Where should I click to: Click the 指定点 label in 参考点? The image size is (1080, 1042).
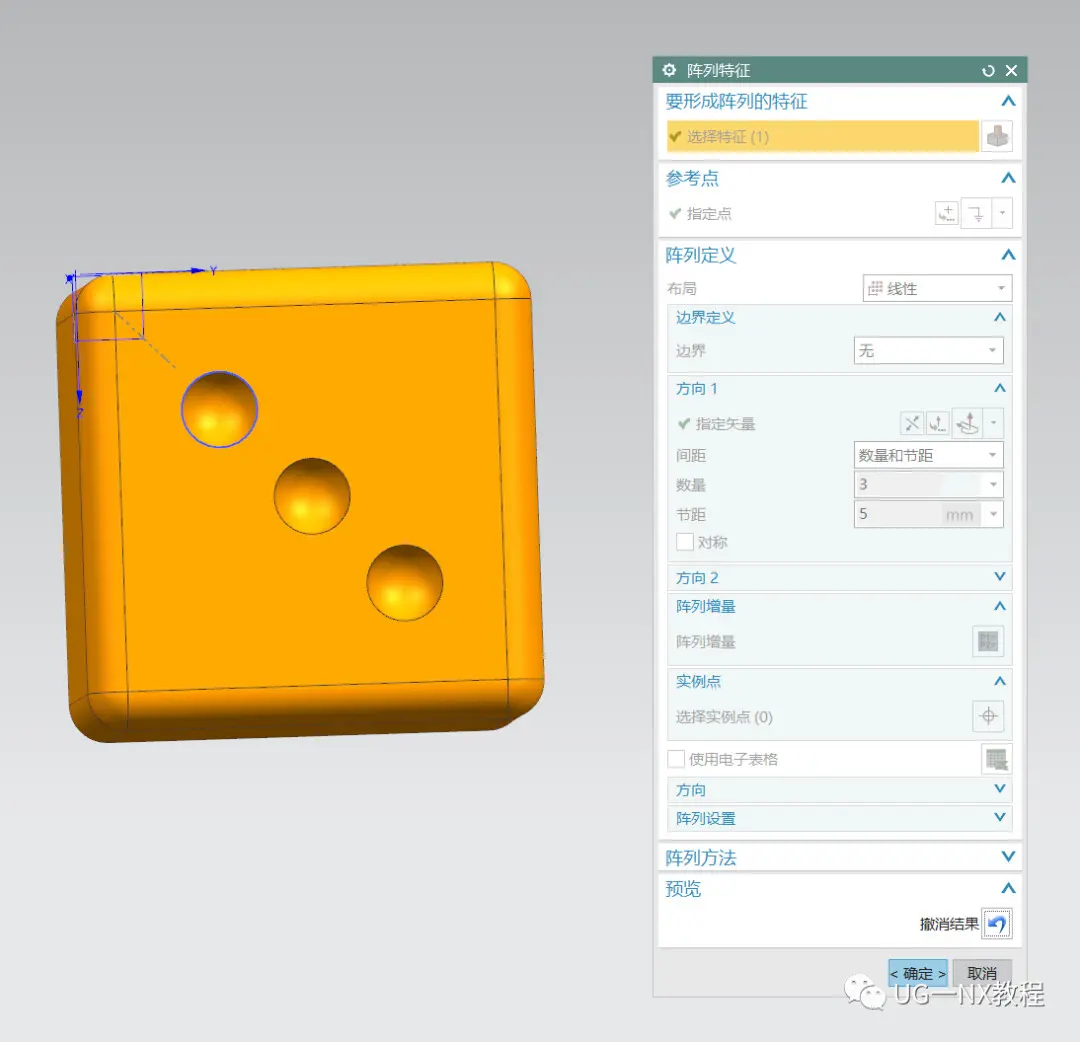tap(709, 213)
